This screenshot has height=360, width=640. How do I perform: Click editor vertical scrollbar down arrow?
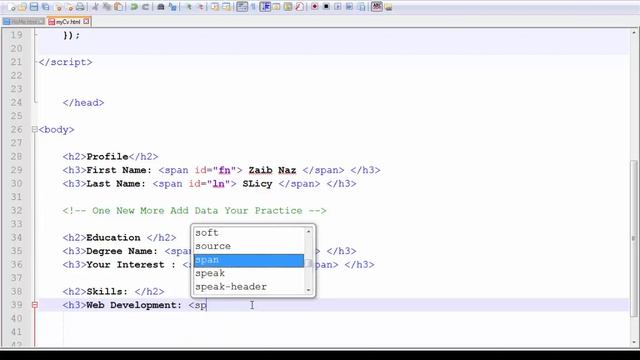pos(634,342)
